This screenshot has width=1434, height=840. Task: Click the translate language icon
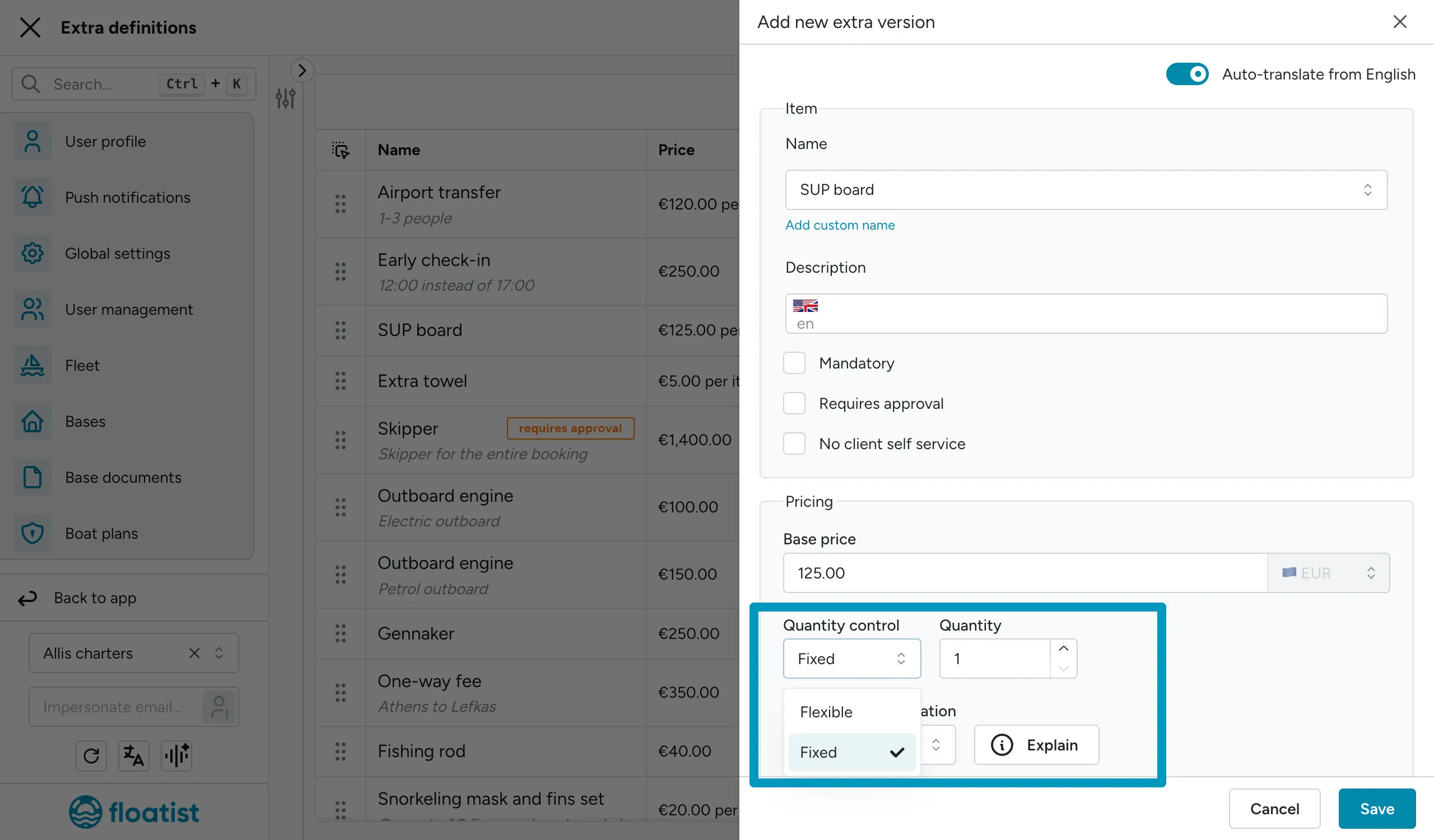tap(134, 756)
